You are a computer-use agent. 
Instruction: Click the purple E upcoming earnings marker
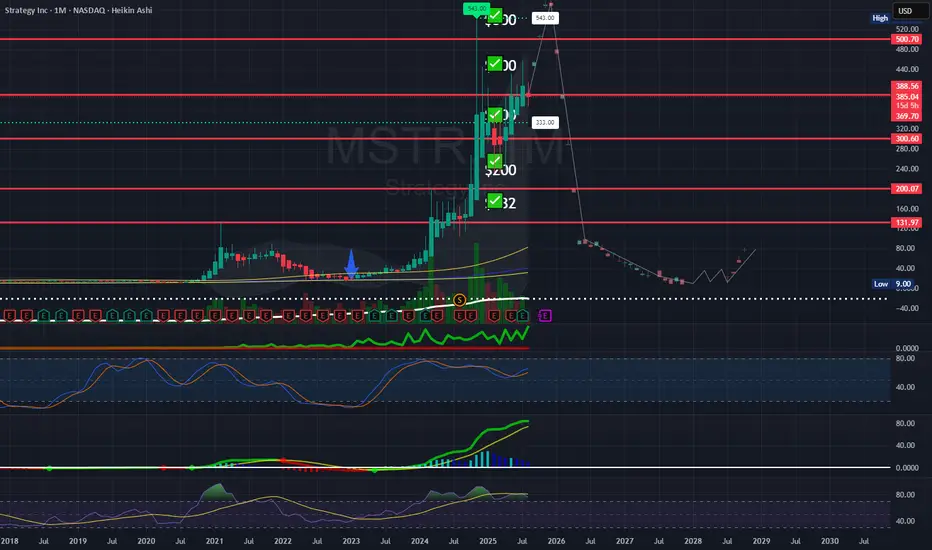point(545,316)
